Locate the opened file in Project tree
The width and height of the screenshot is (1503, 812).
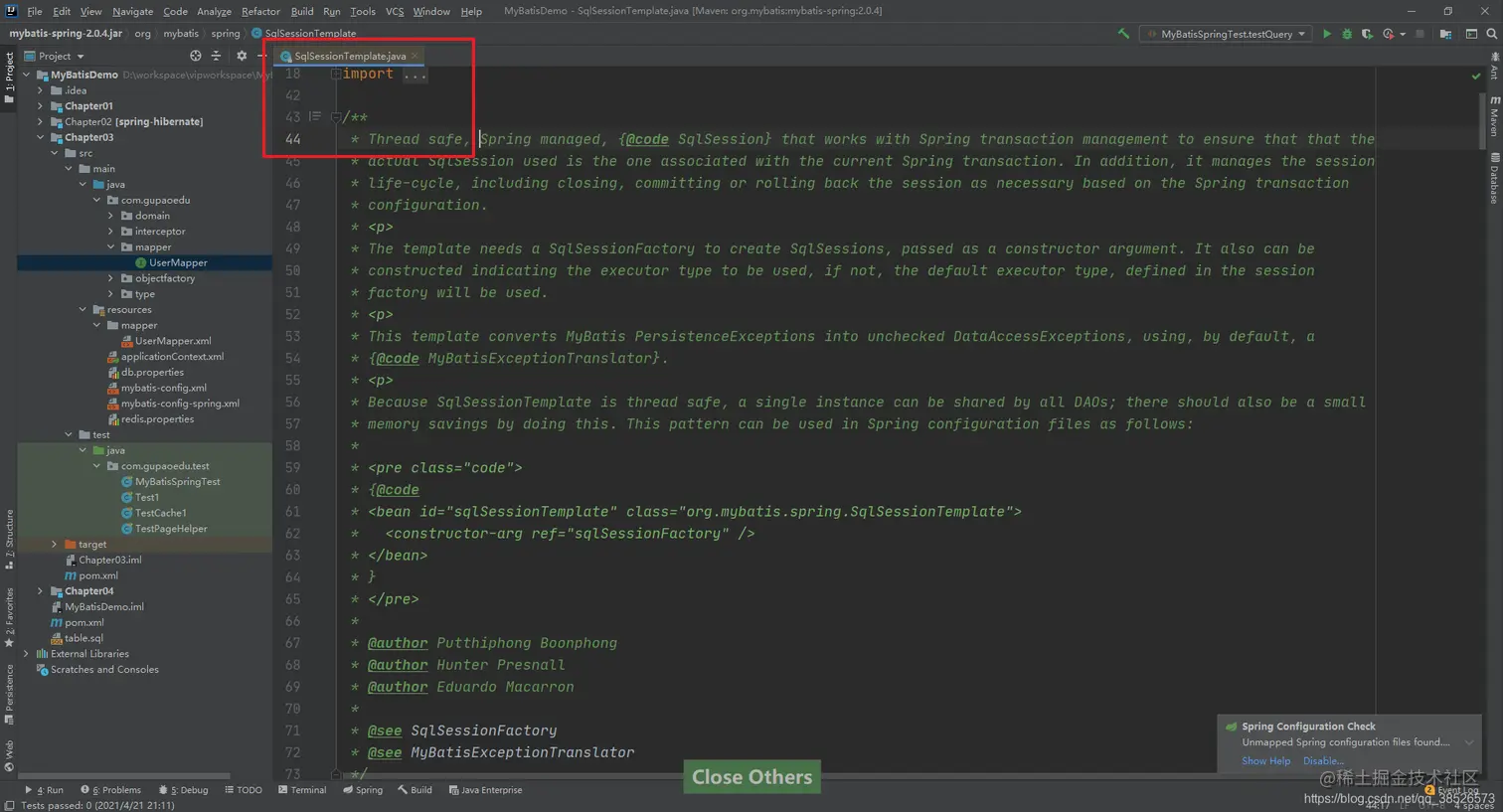195,56
